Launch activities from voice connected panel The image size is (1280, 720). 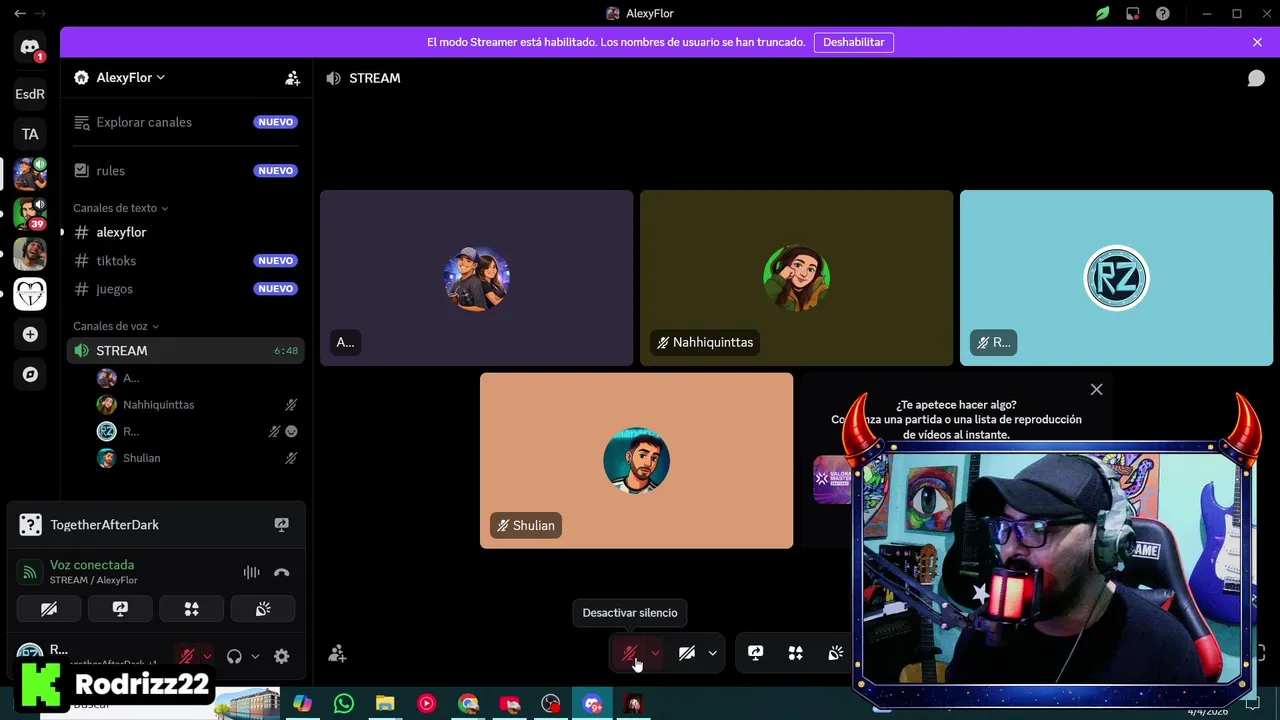coord(191,608)
